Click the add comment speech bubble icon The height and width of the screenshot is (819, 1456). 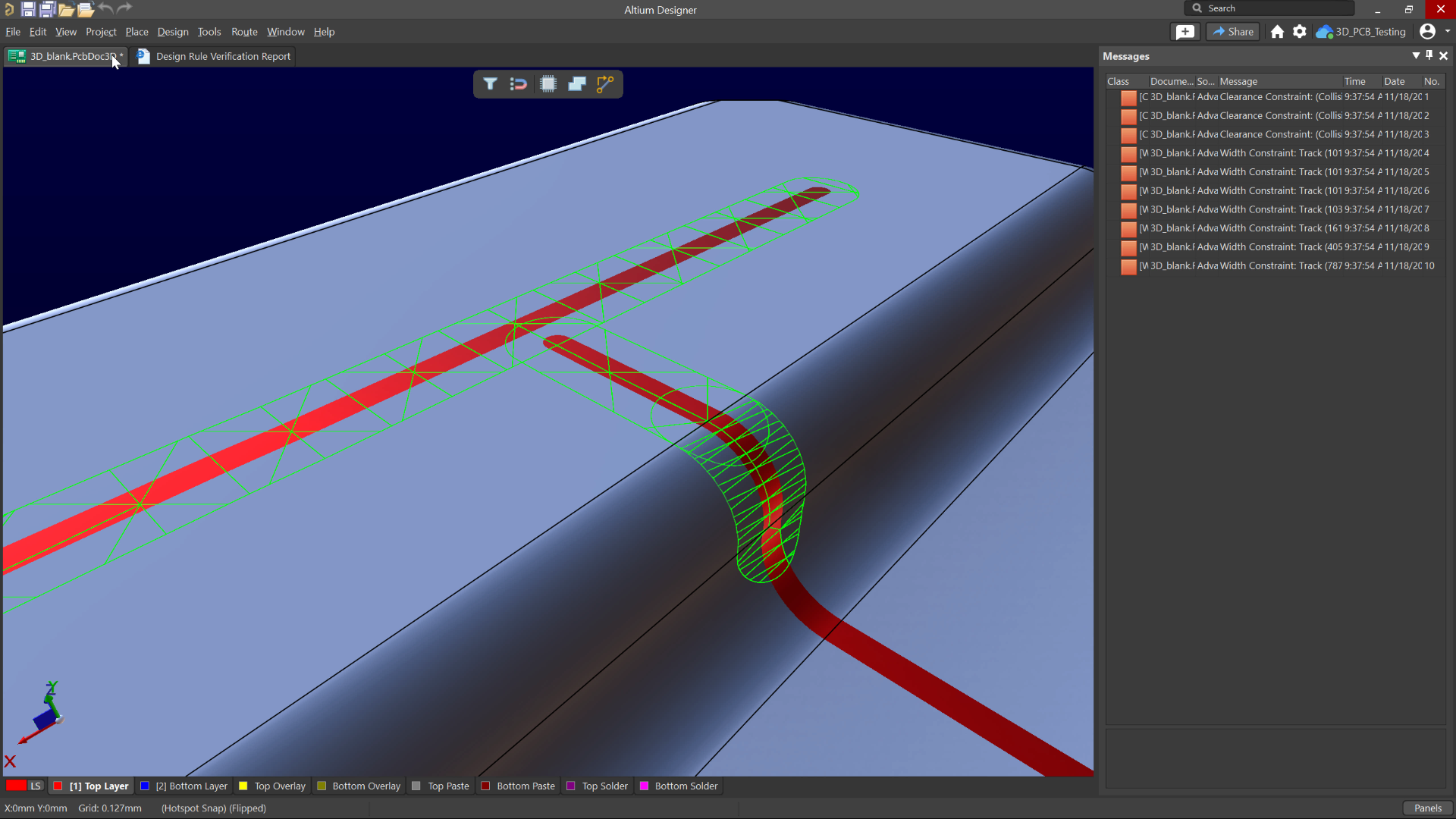tap(1185, 32)
